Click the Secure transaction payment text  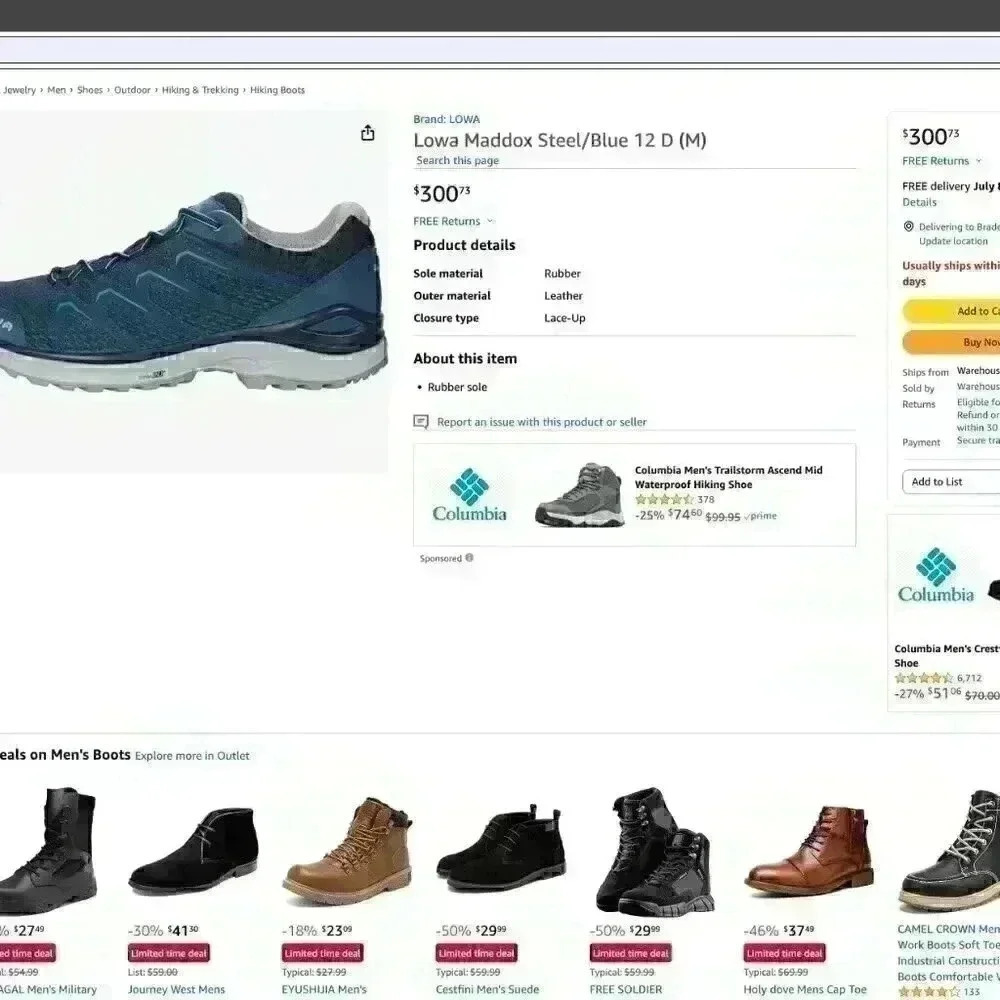coord(978,441)
